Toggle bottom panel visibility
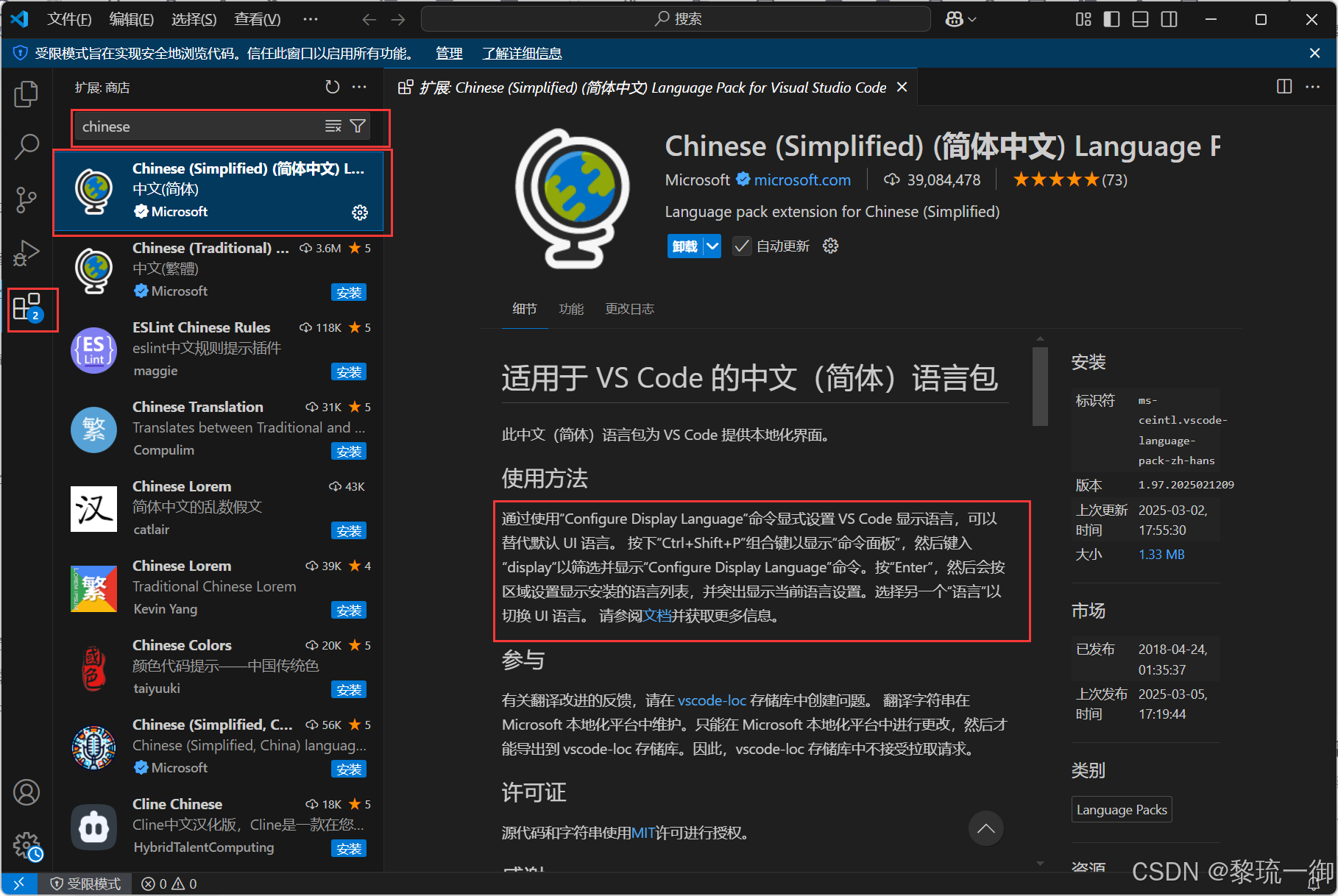Screen dimensions: 1338x896 1140,20
